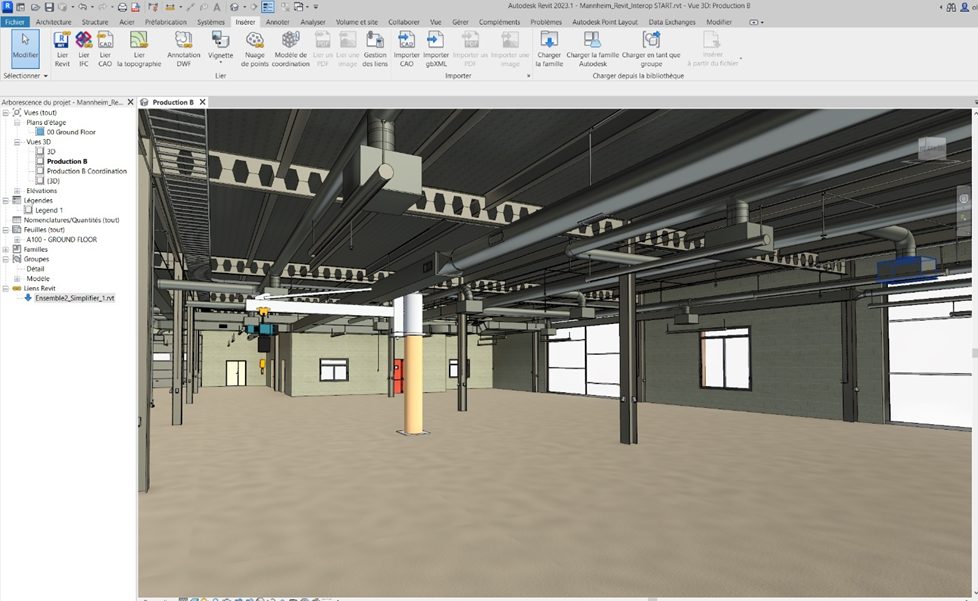Expand the Elévations tree node
The height and width of the screenshot is (601, 978).
tap(17, 191)
